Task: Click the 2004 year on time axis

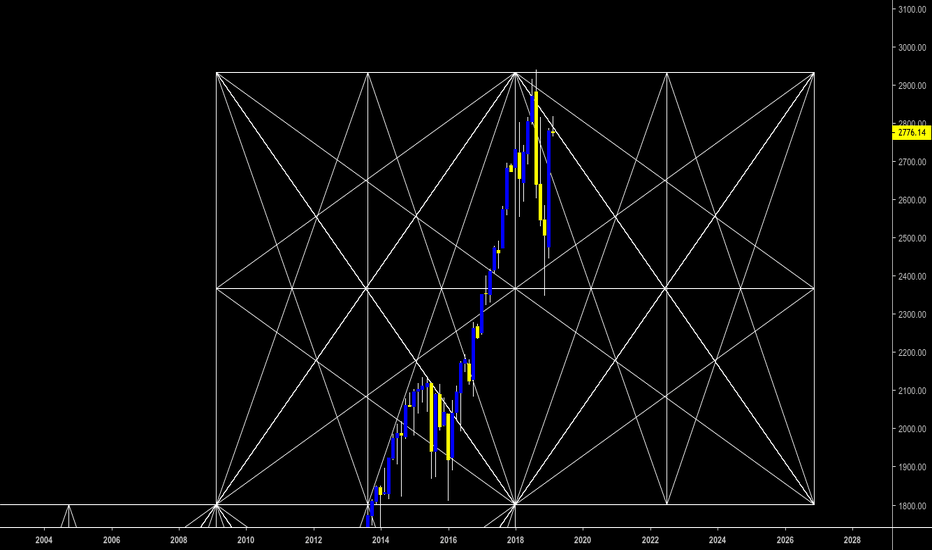Action: (x=44, y=540)
